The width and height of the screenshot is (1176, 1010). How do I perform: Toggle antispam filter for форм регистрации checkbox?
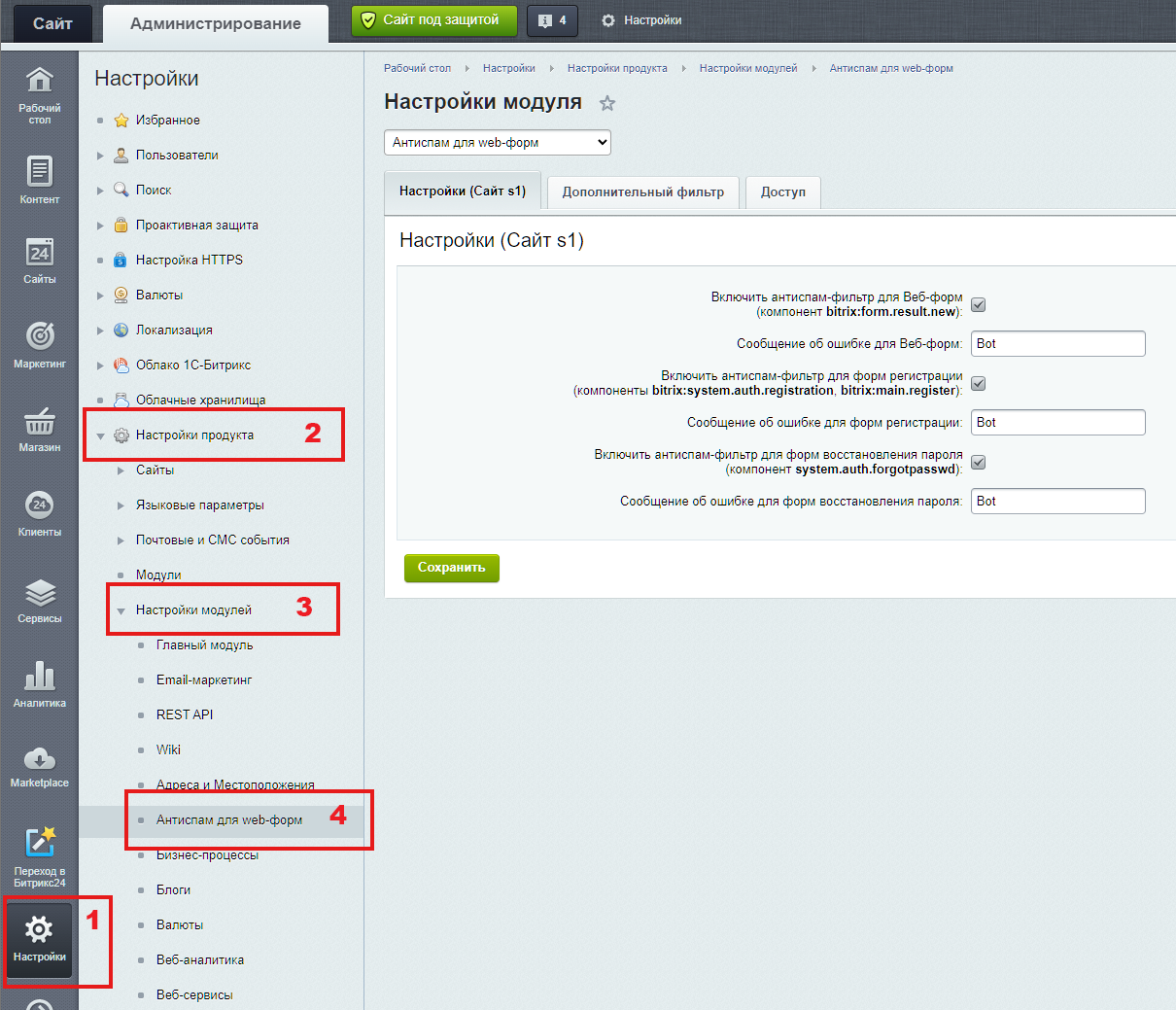[x=979, y=383]
